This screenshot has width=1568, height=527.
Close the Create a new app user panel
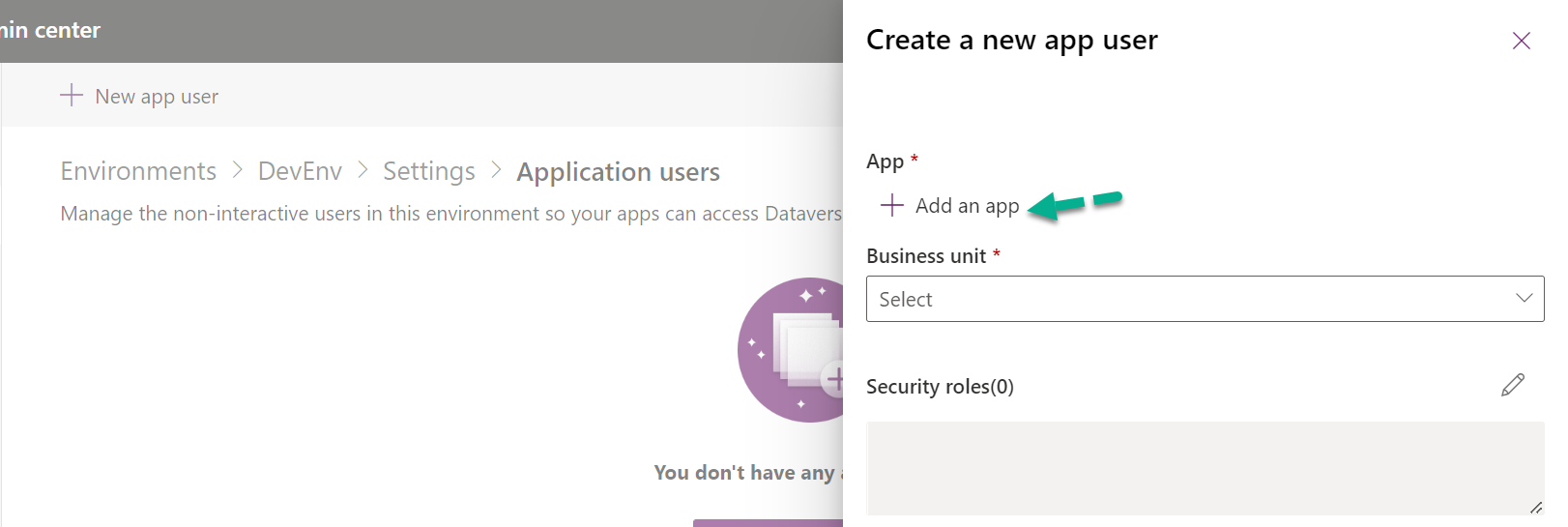point(1521,41)
